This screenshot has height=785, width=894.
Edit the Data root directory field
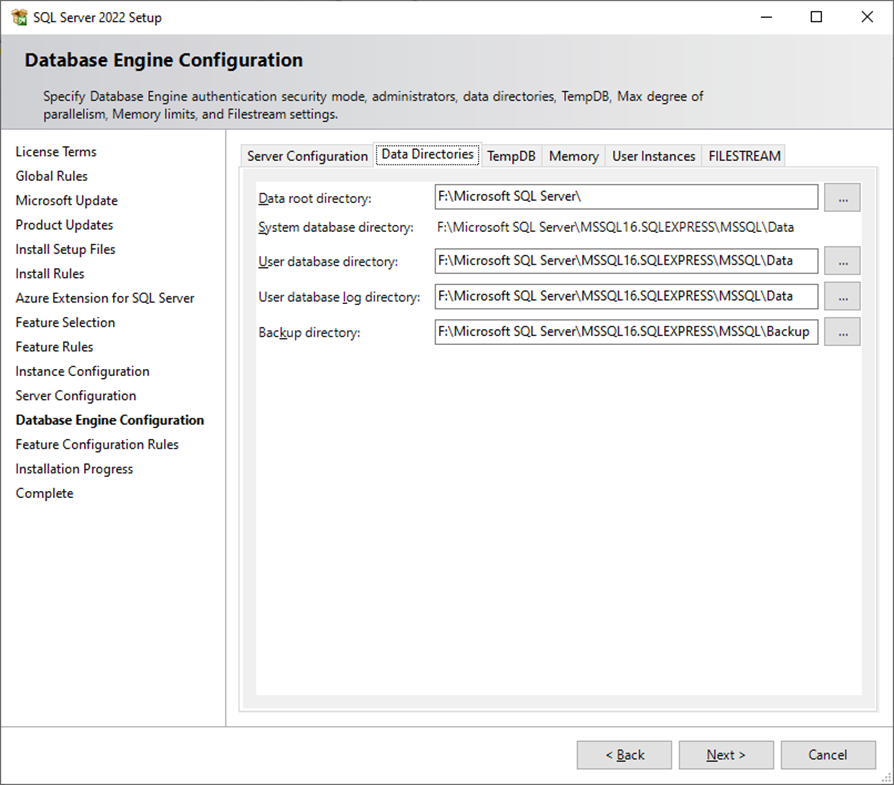[626, 197]
